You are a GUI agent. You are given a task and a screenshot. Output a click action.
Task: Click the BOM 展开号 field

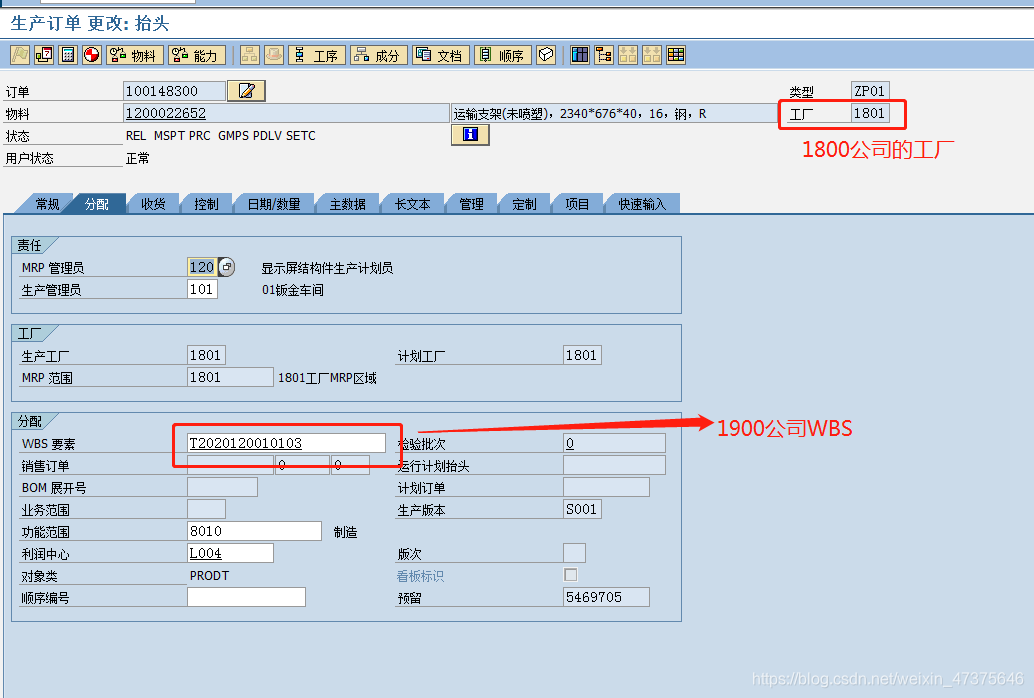(x=222, y=487)
